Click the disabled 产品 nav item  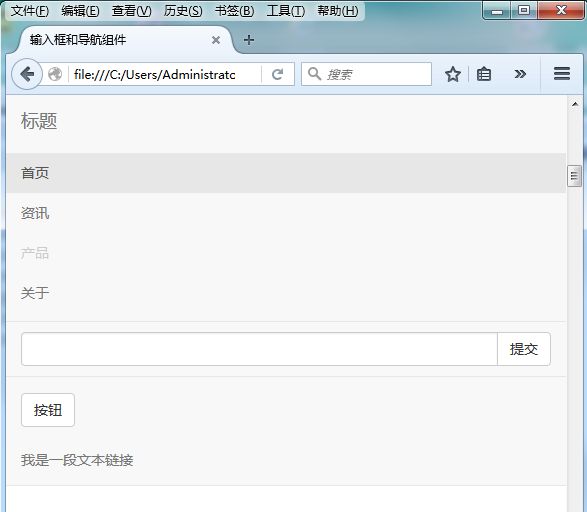coord(35,253)
